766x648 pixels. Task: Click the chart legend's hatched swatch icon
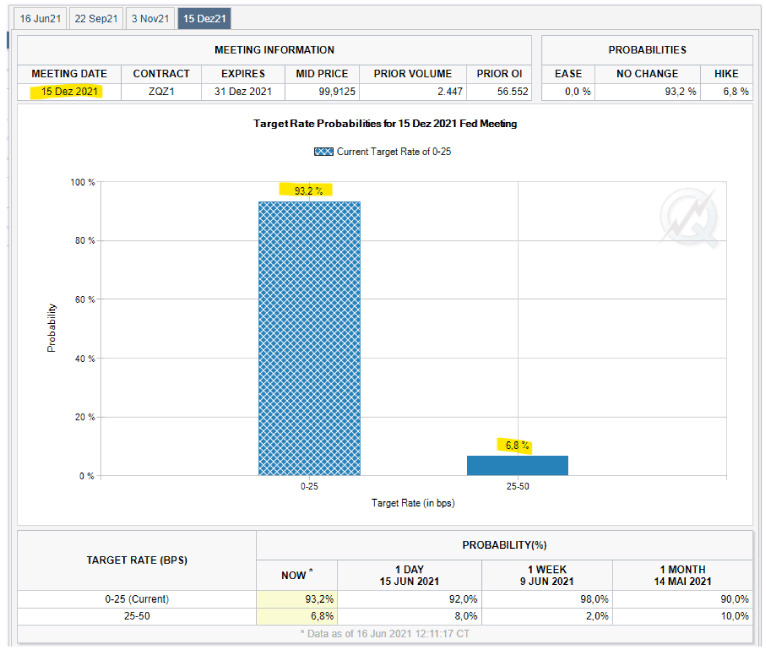click(x=323, y=151)
